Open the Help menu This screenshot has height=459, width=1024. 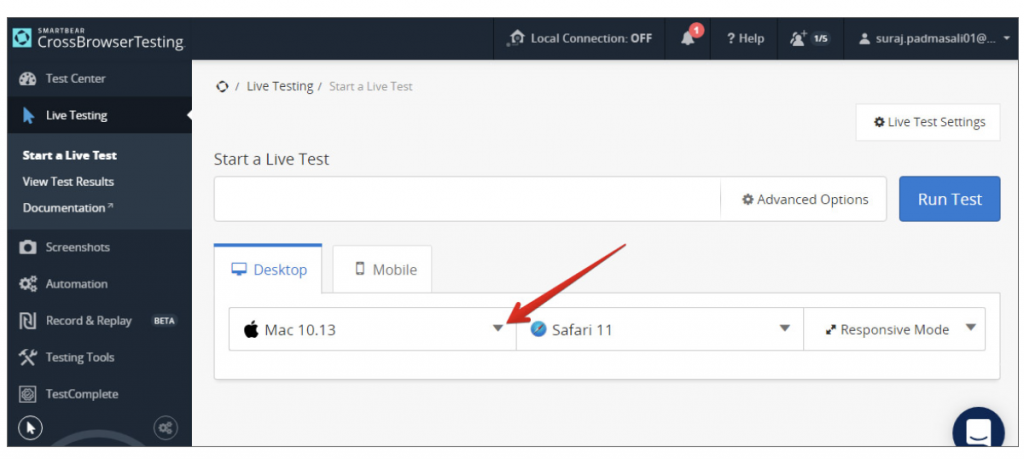click(744, 39)
